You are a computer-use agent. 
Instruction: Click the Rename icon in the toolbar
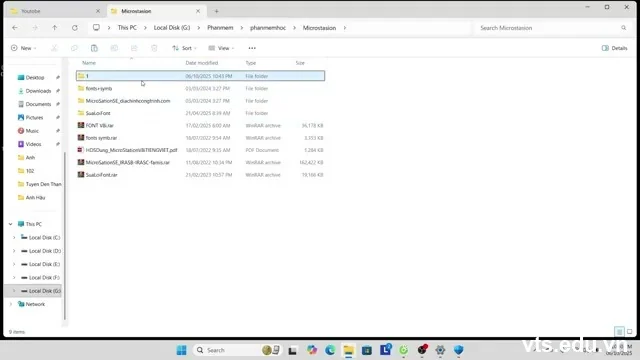[x=114, y=48]
